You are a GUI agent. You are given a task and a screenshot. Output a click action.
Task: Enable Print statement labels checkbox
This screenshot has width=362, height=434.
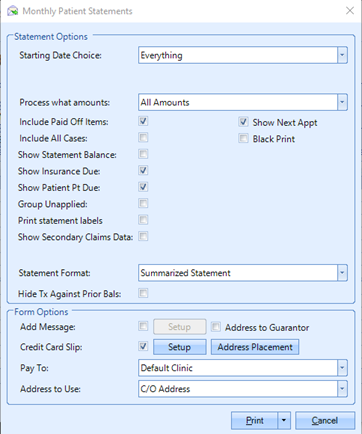coord(143,220)
